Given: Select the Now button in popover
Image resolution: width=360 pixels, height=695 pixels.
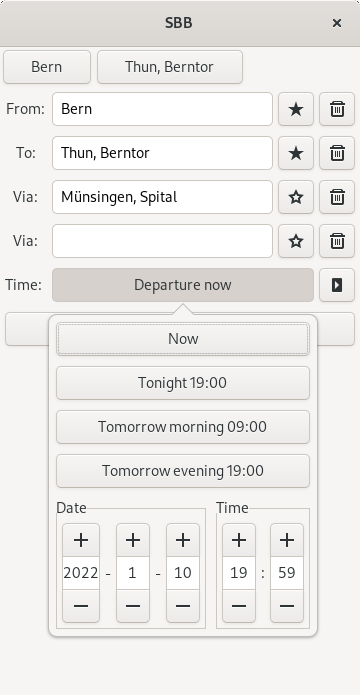Looking at the screenshot, I should (x=183, y=339).
